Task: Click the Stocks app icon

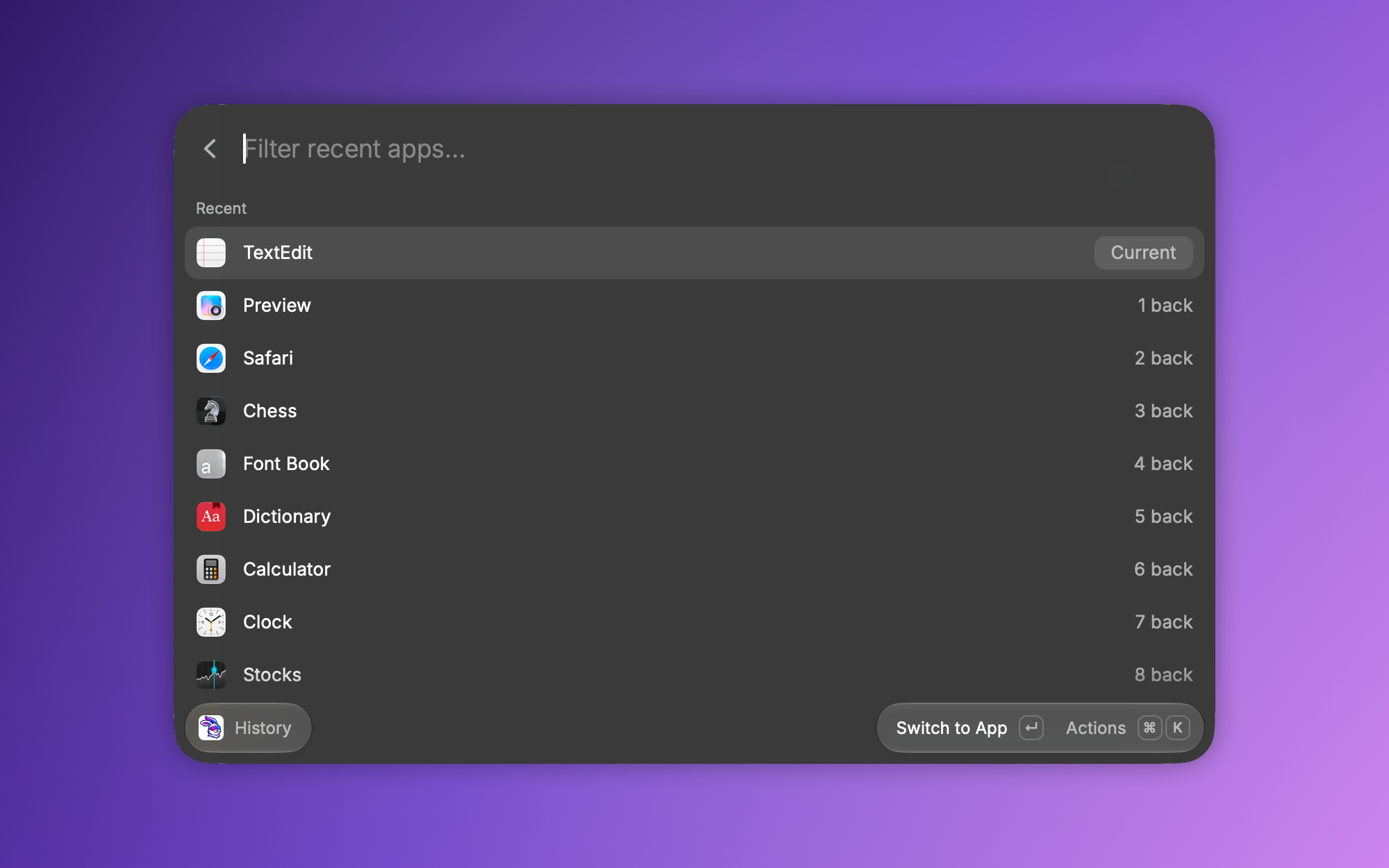Action: (211, 675)
